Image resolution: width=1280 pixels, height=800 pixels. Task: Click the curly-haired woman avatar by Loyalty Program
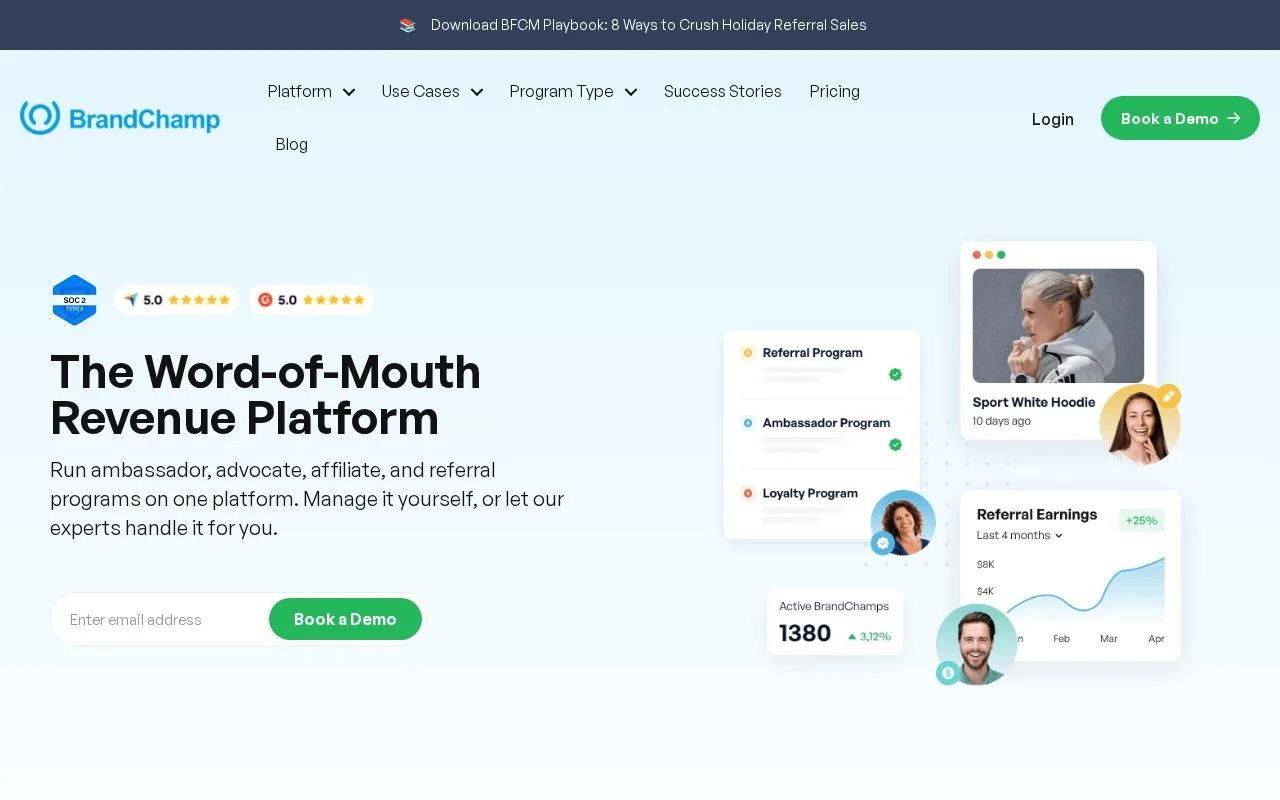click(x=903, y=523)
